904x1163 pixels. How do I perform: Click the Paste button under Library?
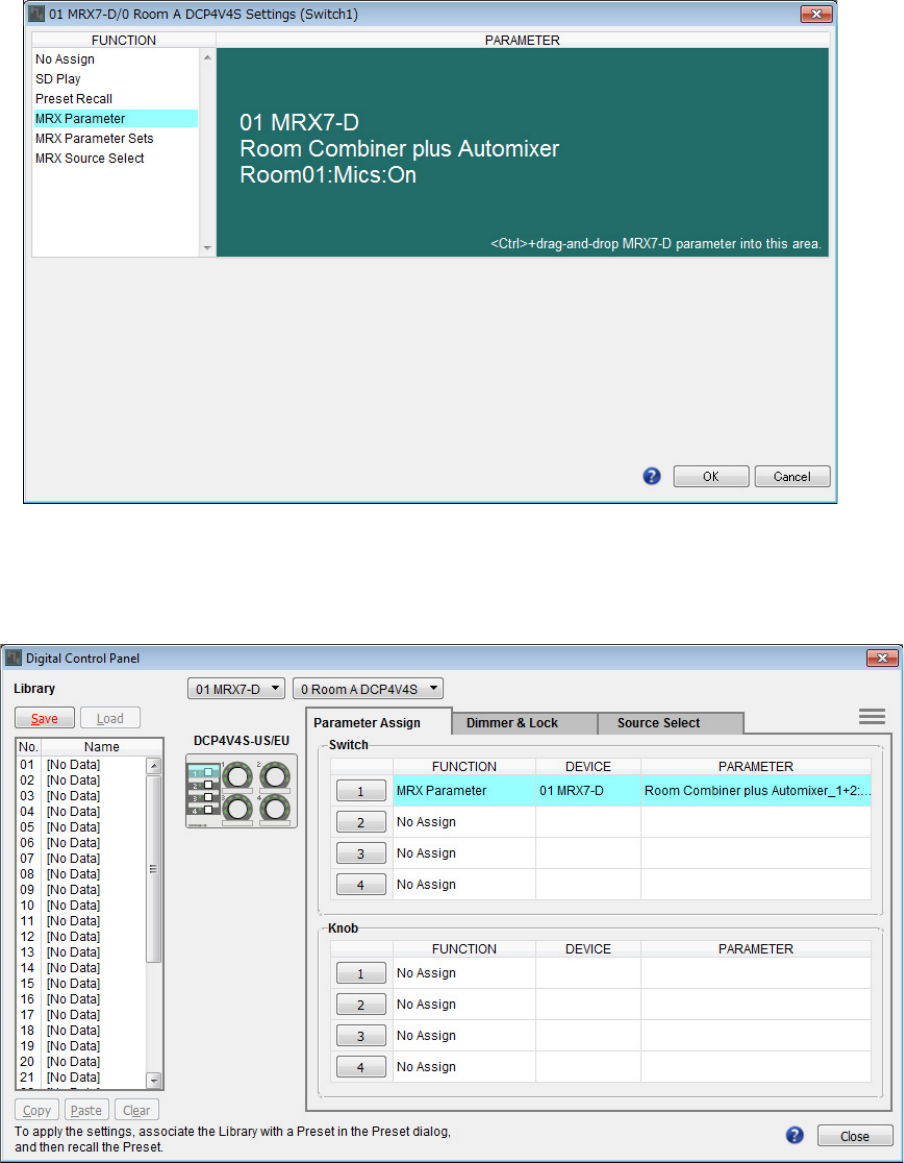click(x=87, y=1110)
